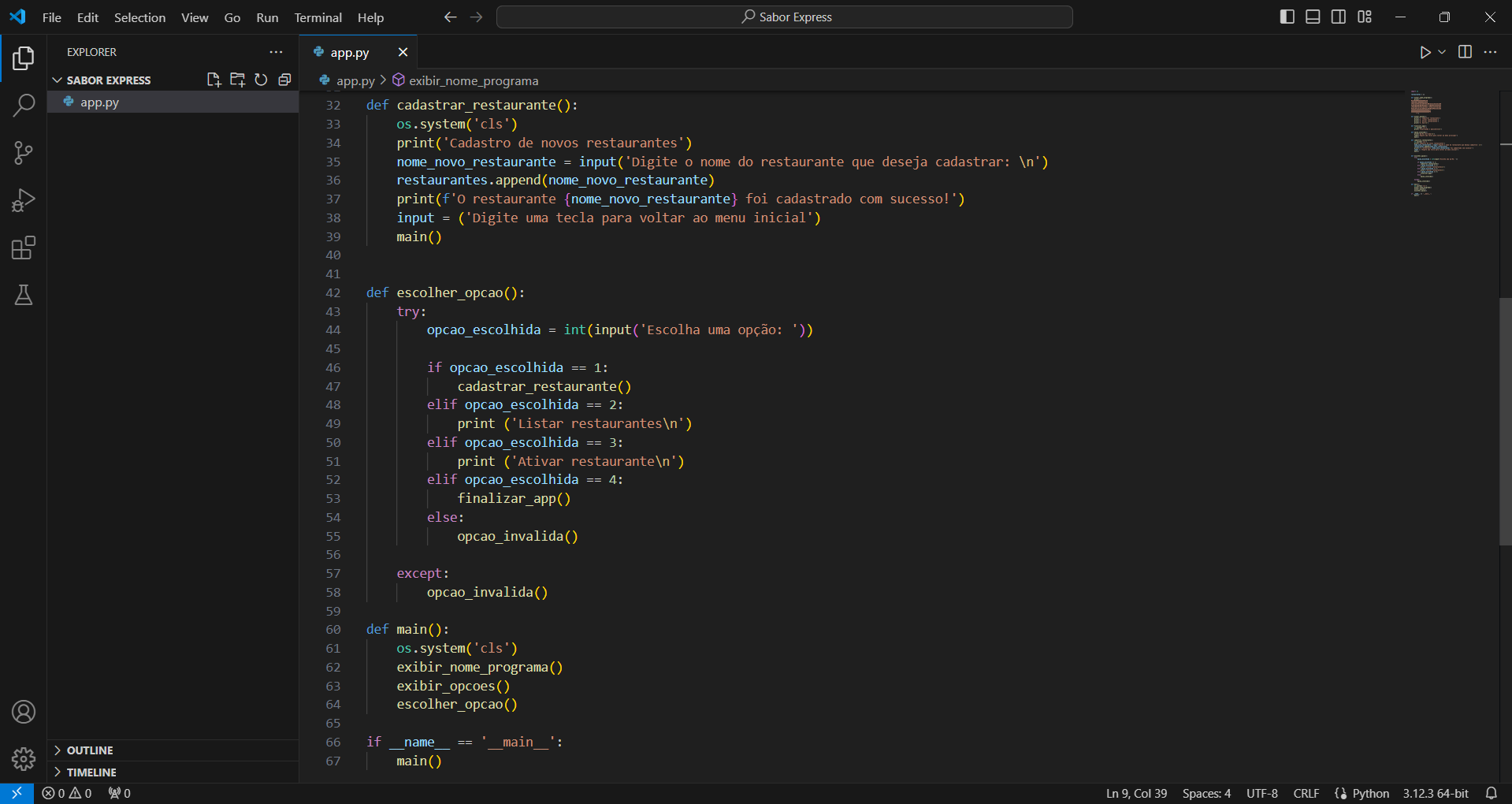The image size is (1512, 804).
Task: Open the Selection menu
Action: (139, 17)
